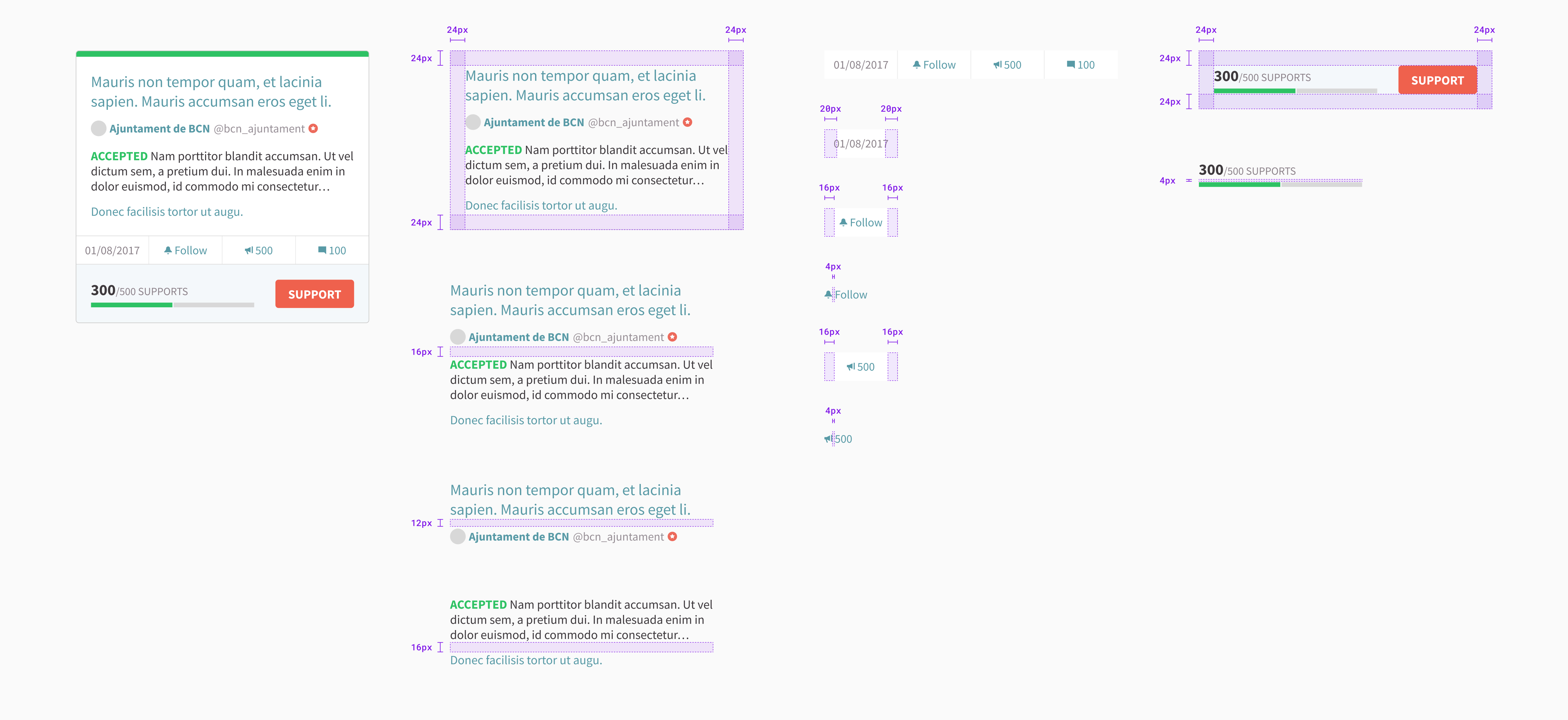Open '@bcn_ajuntament' handle in the purple-framed card

634,122
